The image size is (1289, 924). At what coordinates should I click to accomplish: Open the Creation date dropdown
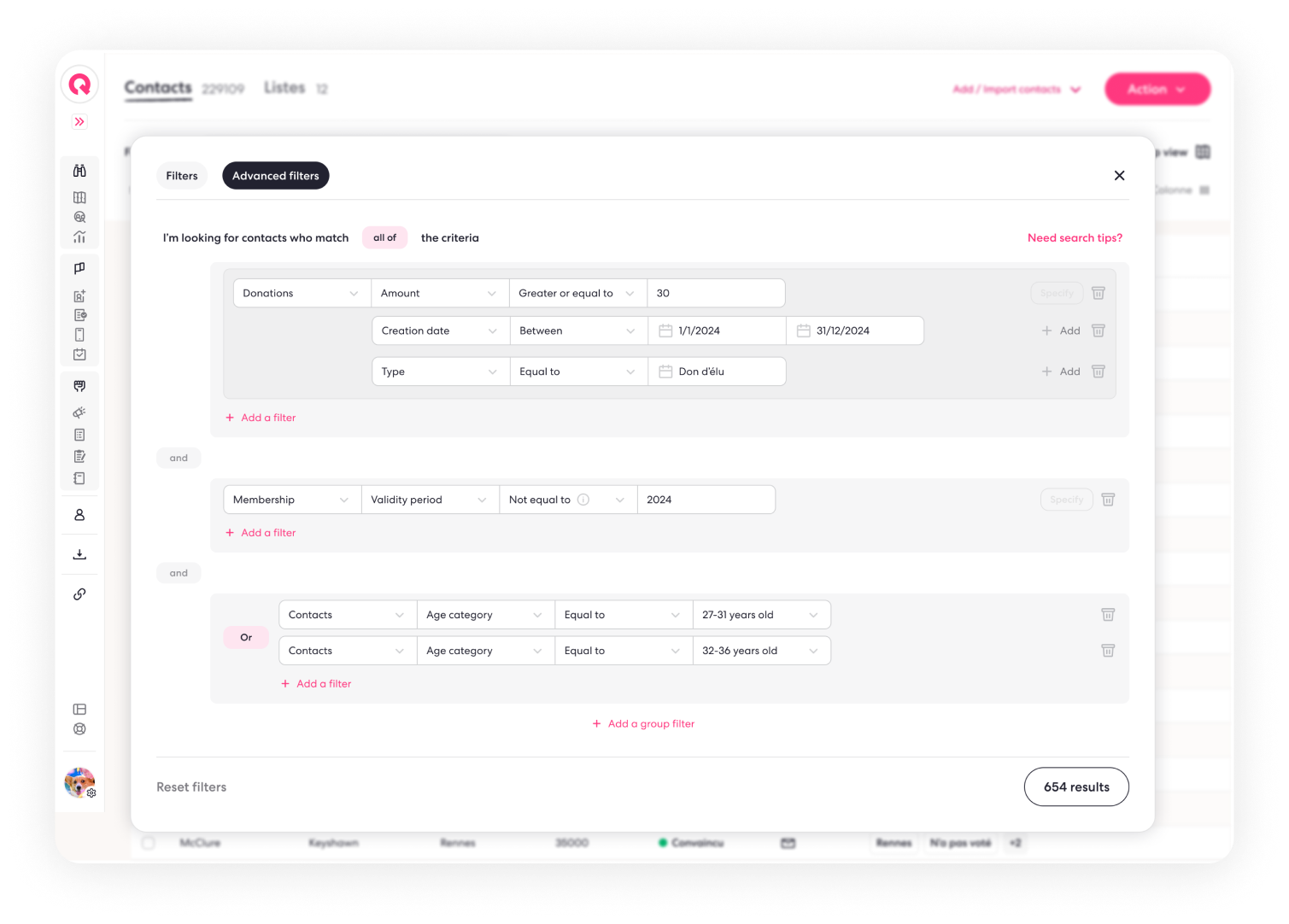point(441,330)
